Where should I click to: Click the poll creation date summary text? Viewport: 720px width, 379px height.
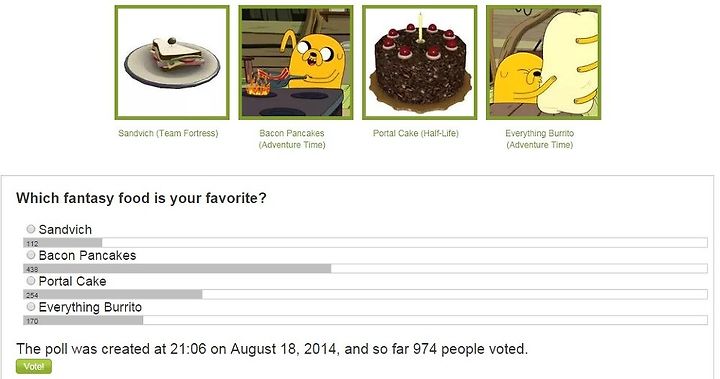pyautogui.click(x=272, y=349)
